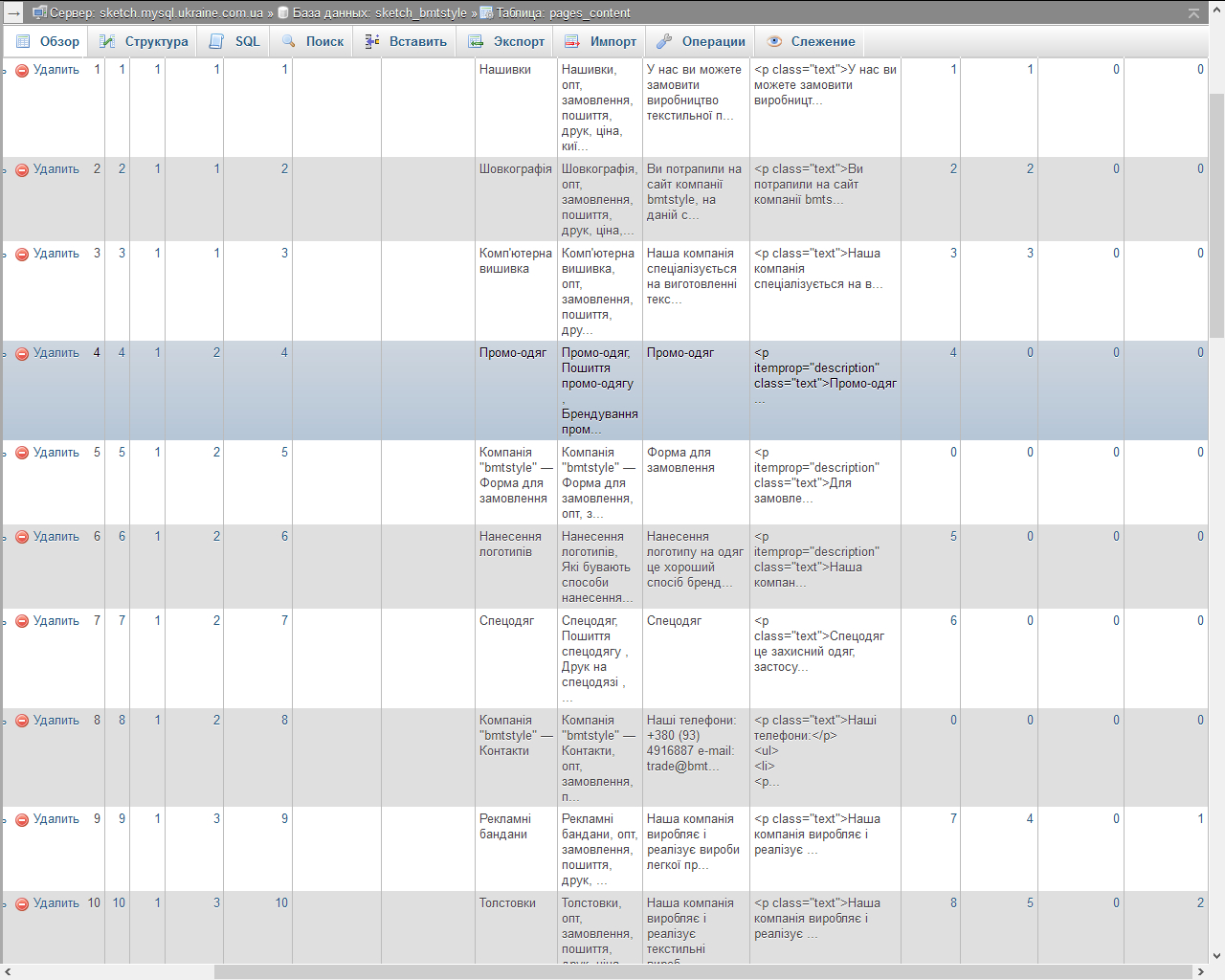This screenshot has width=1225, height=980.
Task: Click the Структура tab icon
Action: (107, 42)
